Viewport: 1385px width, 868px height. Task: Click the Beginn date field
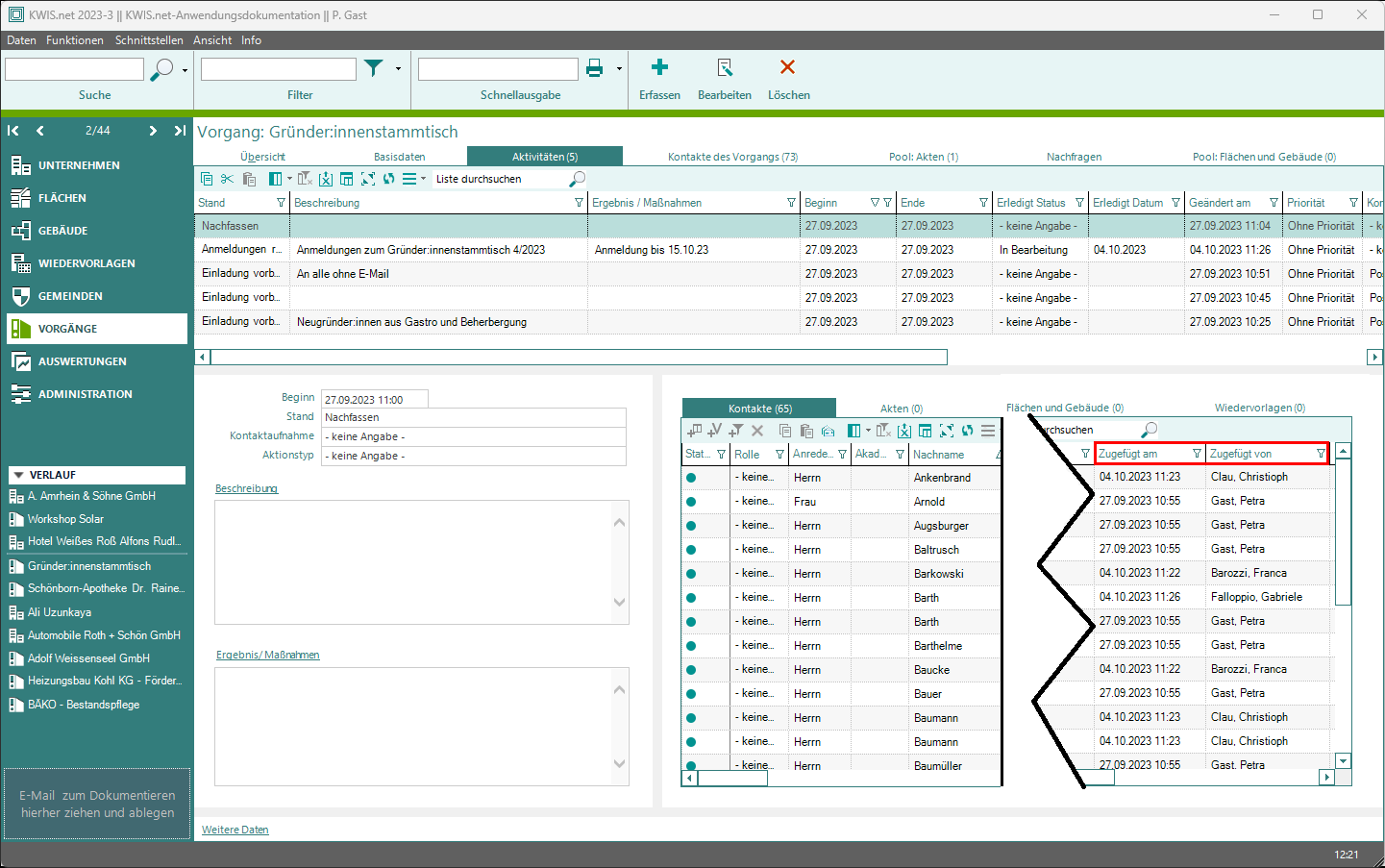pyautogui.click(x=374, y=400)
